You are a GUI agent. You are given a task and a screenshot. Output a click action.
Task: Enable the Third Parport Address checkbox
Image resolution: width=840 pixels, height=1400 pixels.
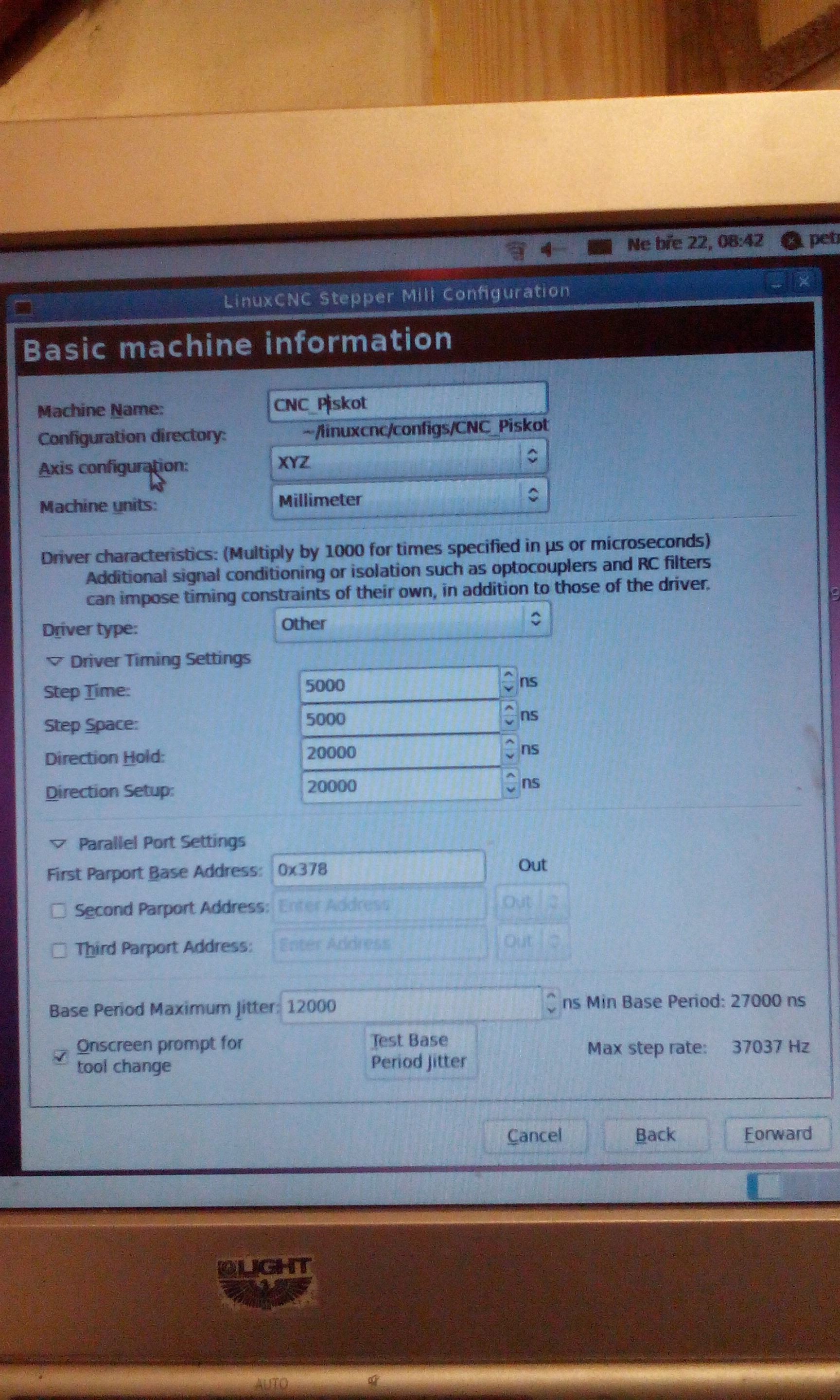(59, 949)
